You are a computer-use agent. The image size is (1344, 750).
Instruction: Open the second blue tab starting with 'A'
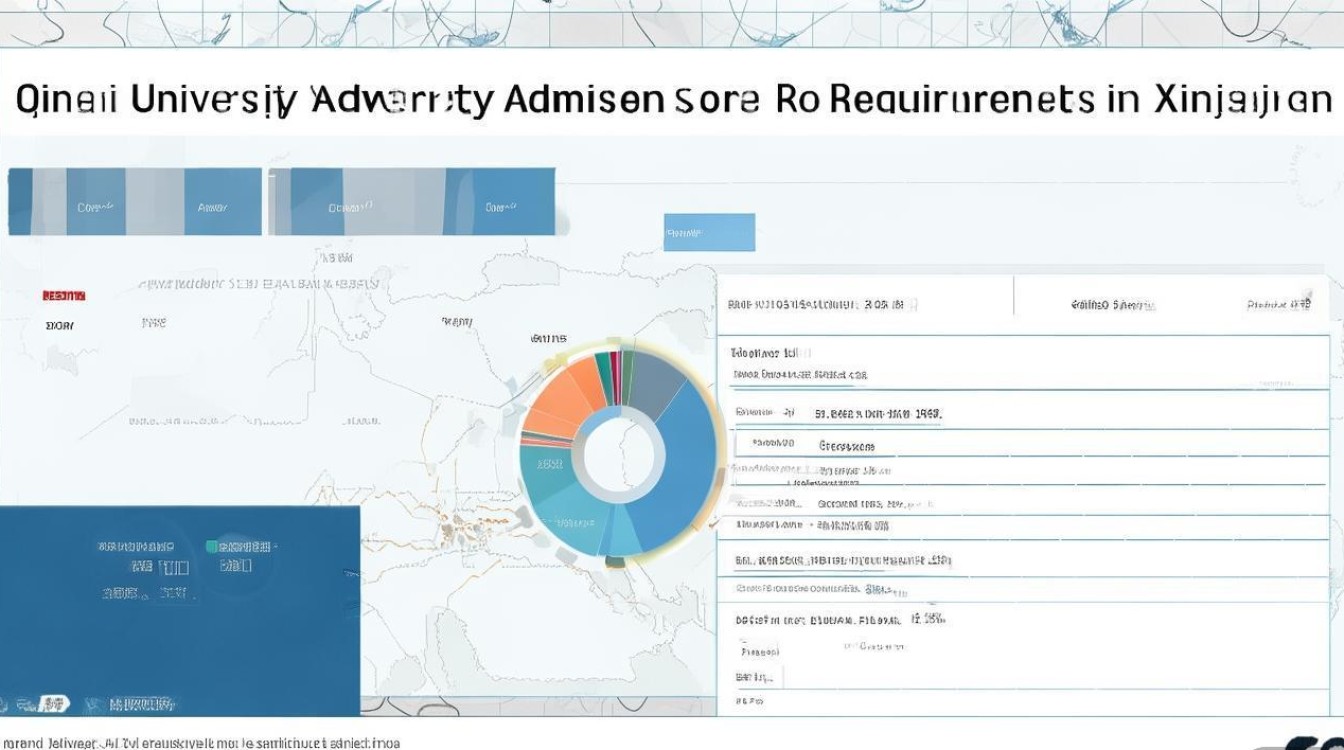coord(212,208)
